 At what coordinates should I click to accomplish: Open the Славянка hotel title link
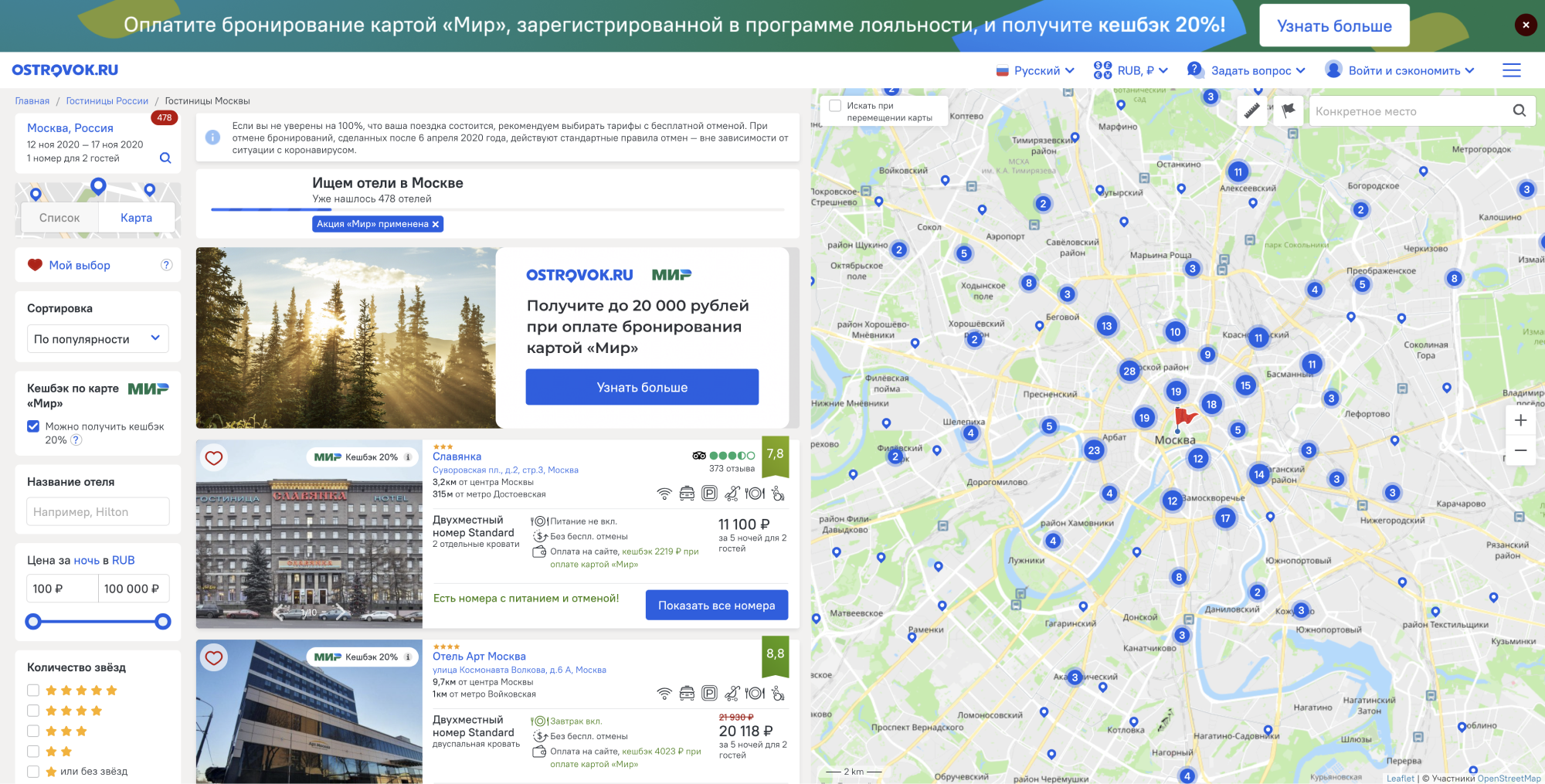click(x=457, y=456)
